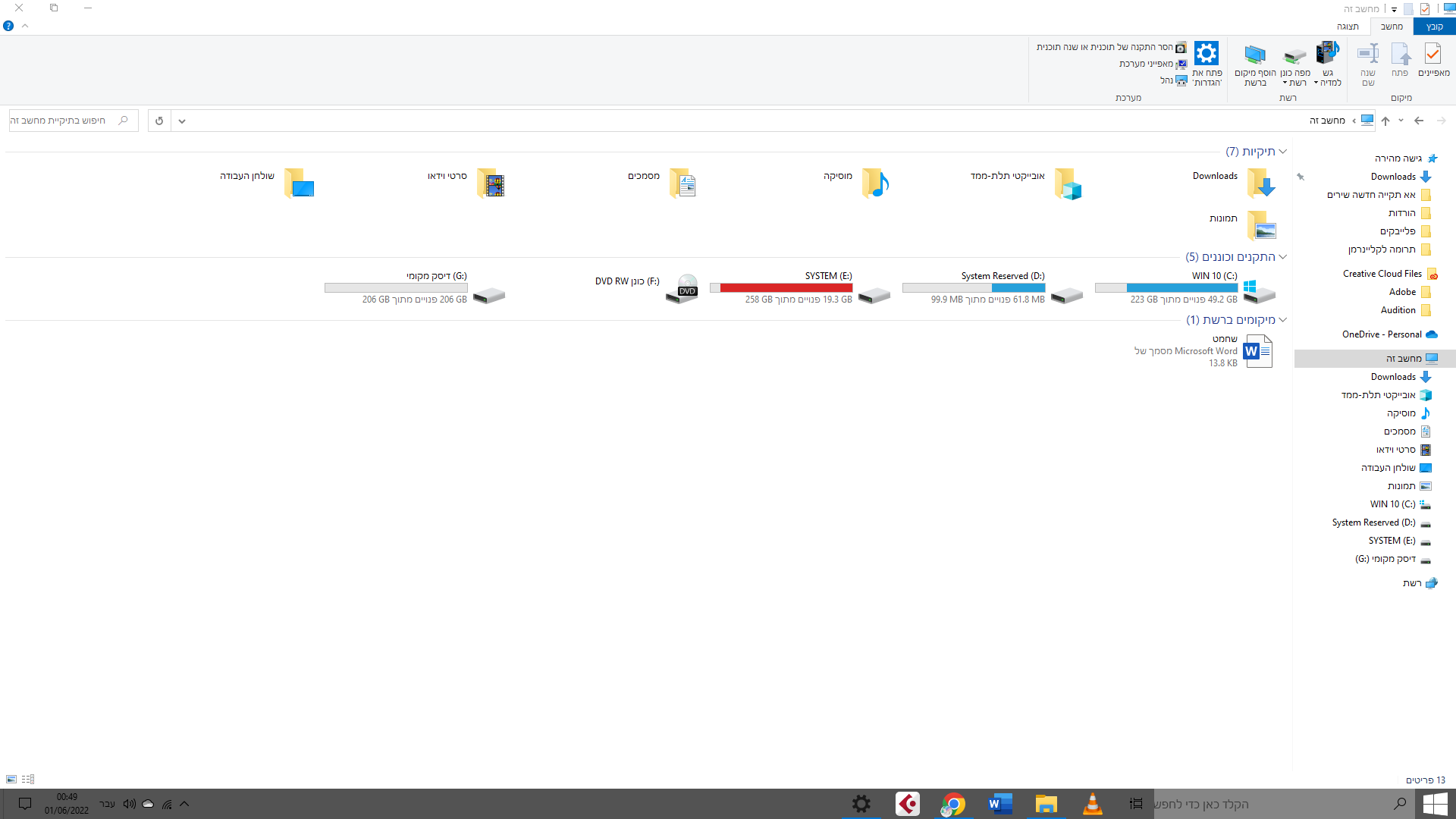Screen dimensions: 1456x819
Task: Open the File (קובץ) tab
Action: coord(1434,27)
